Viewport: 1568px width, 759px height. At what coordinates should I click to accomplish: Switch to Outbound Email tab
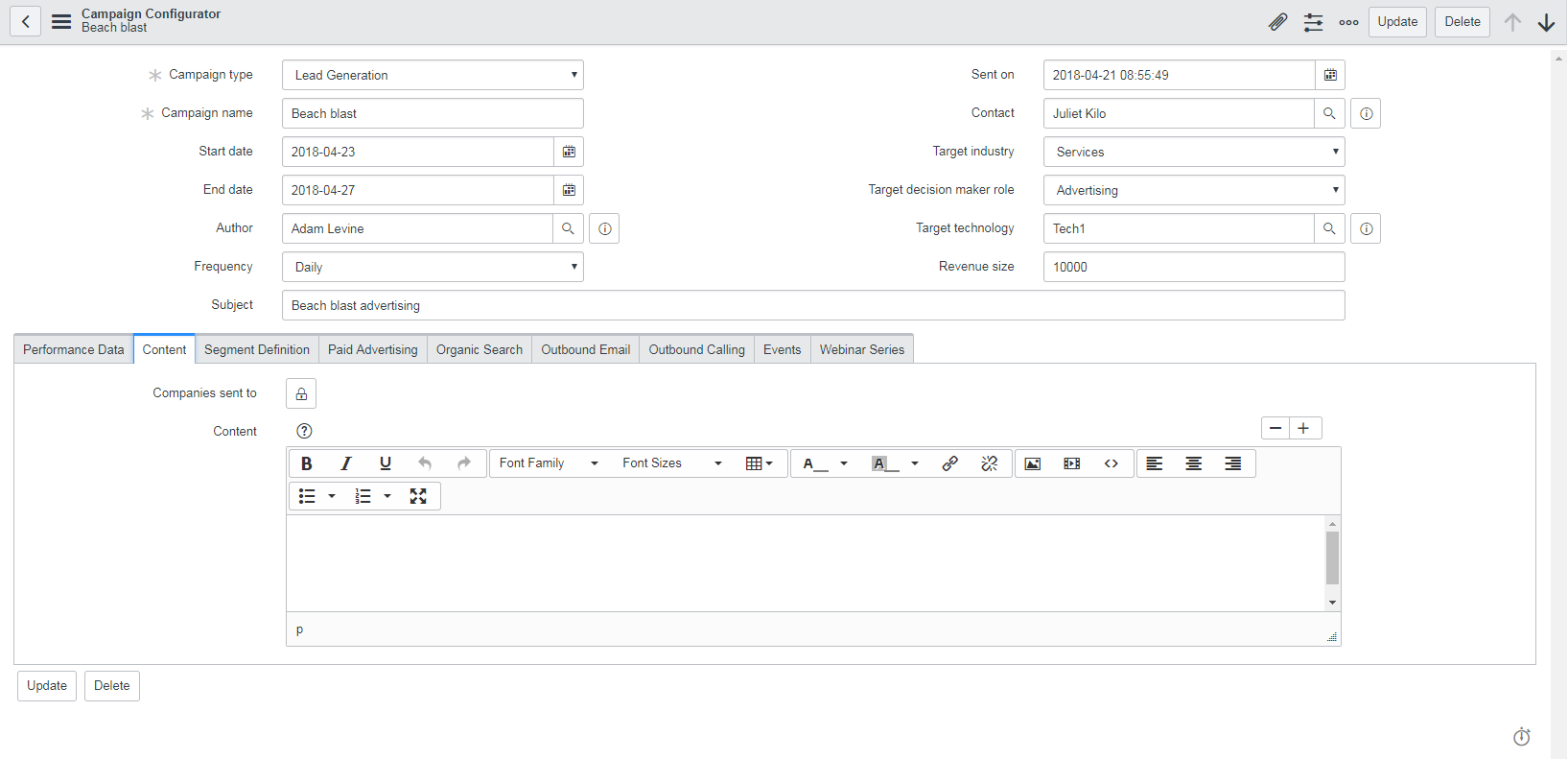point(586,349)
